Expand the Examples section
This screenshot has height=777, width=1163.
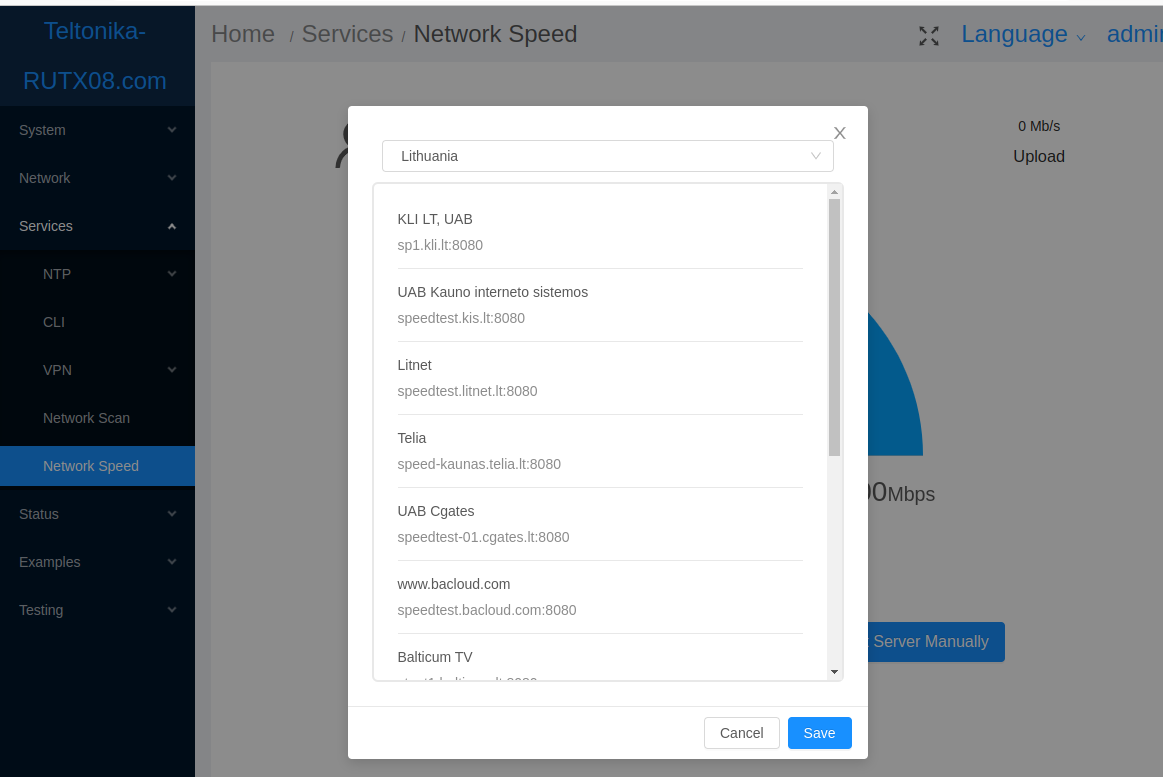97,561
